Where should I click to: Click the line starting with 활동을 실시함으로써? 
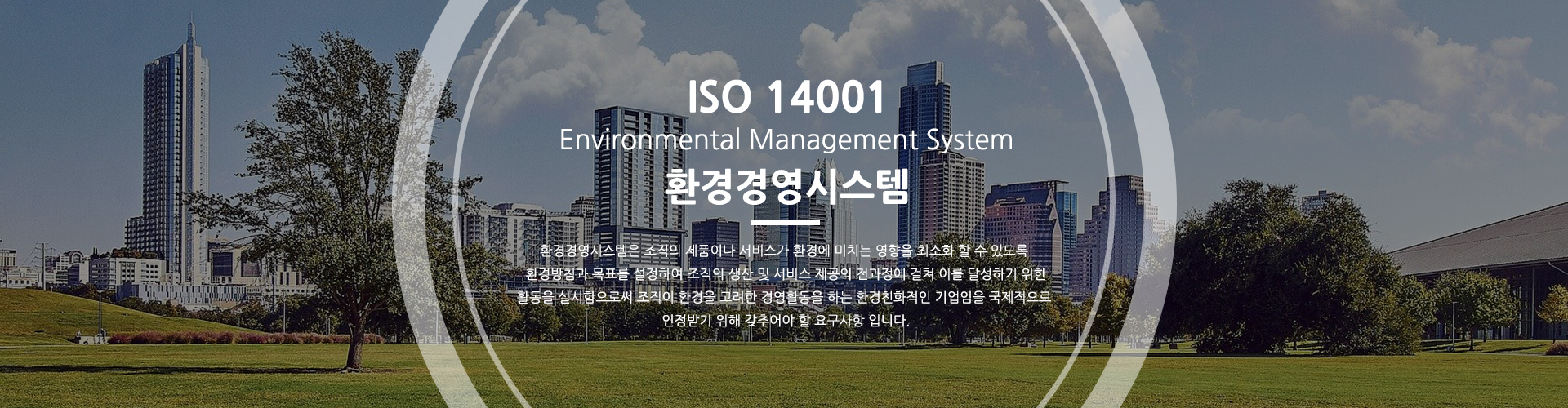coord(784,296)
